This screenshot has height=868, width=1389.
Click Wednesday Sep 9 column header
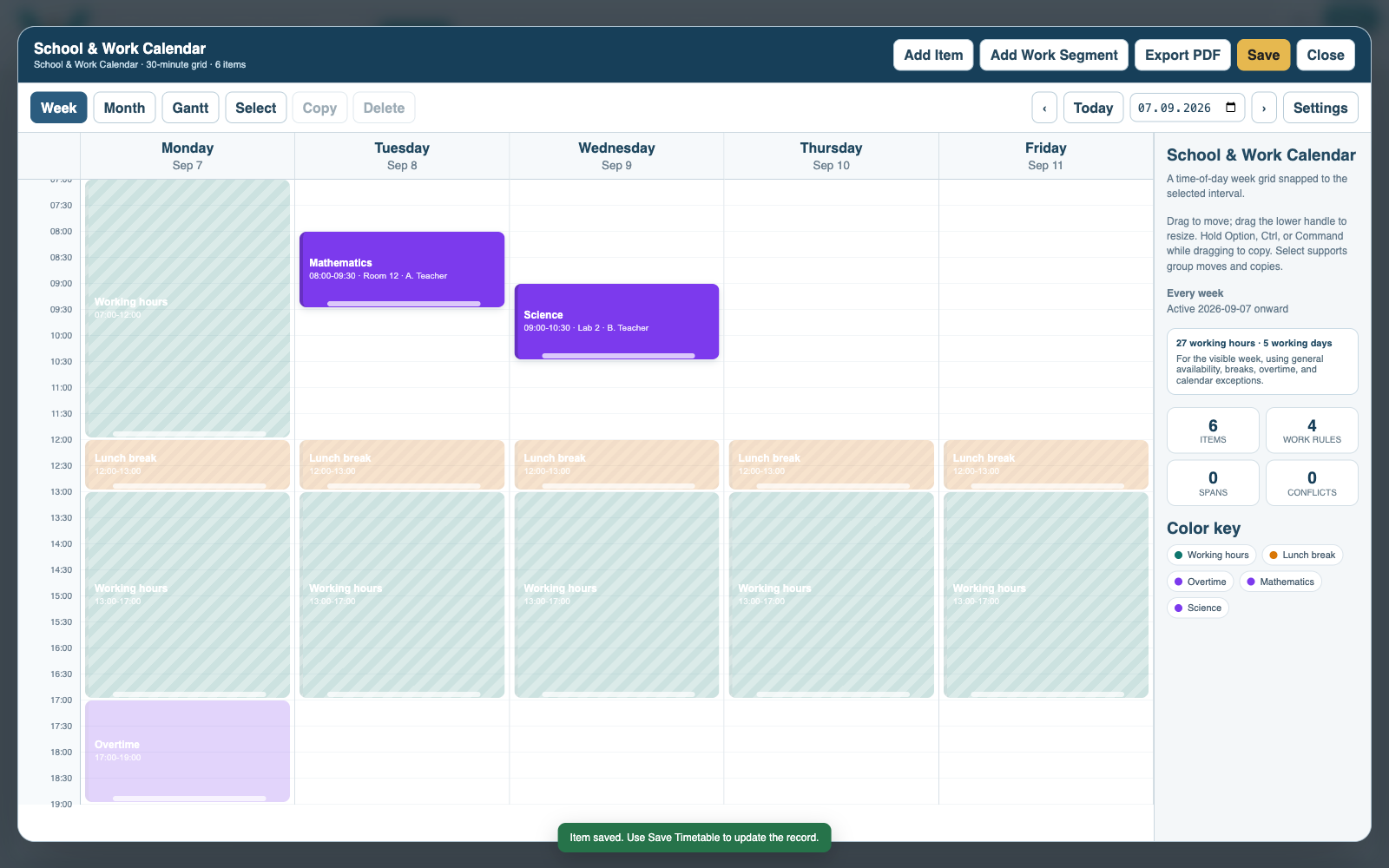point(616,156)
